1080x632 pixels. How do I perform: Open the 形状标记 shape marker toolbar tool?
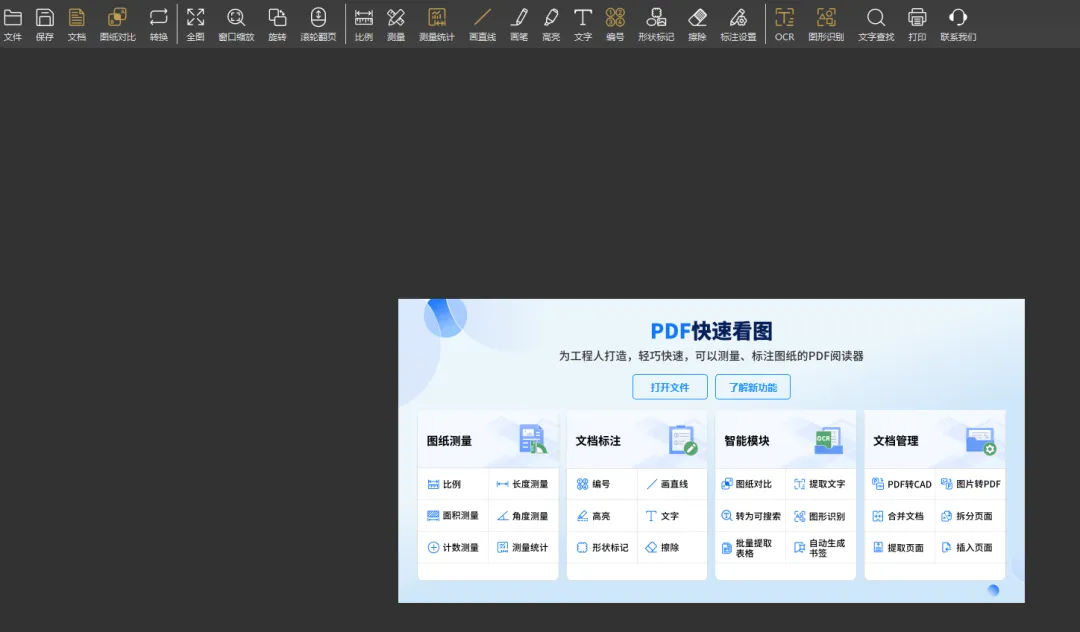point(656,24)
